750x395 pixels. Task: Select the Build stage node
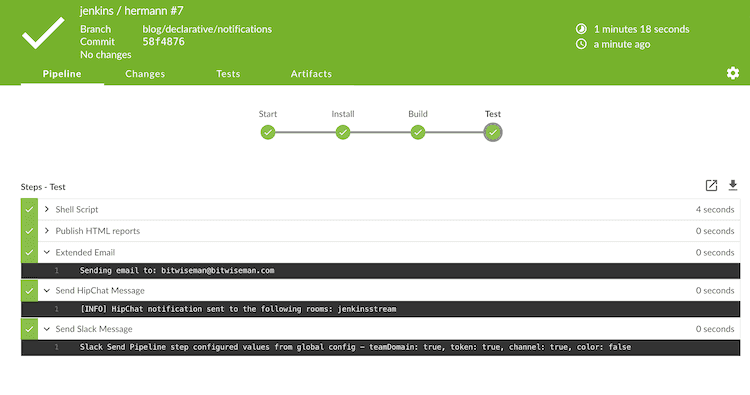click(418, 132)
